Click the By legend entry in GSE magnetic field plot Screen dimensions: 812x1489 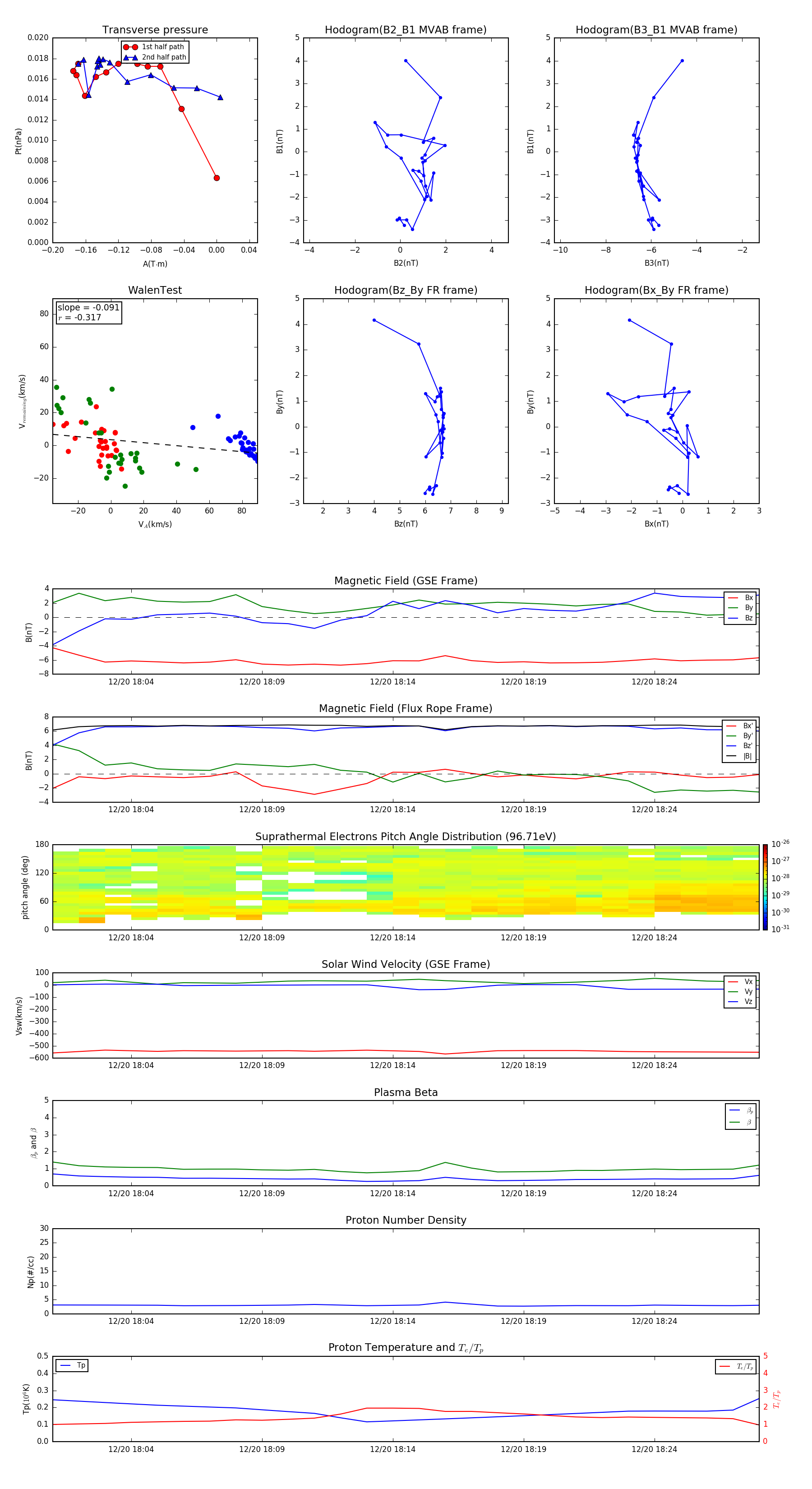[740, 607]
